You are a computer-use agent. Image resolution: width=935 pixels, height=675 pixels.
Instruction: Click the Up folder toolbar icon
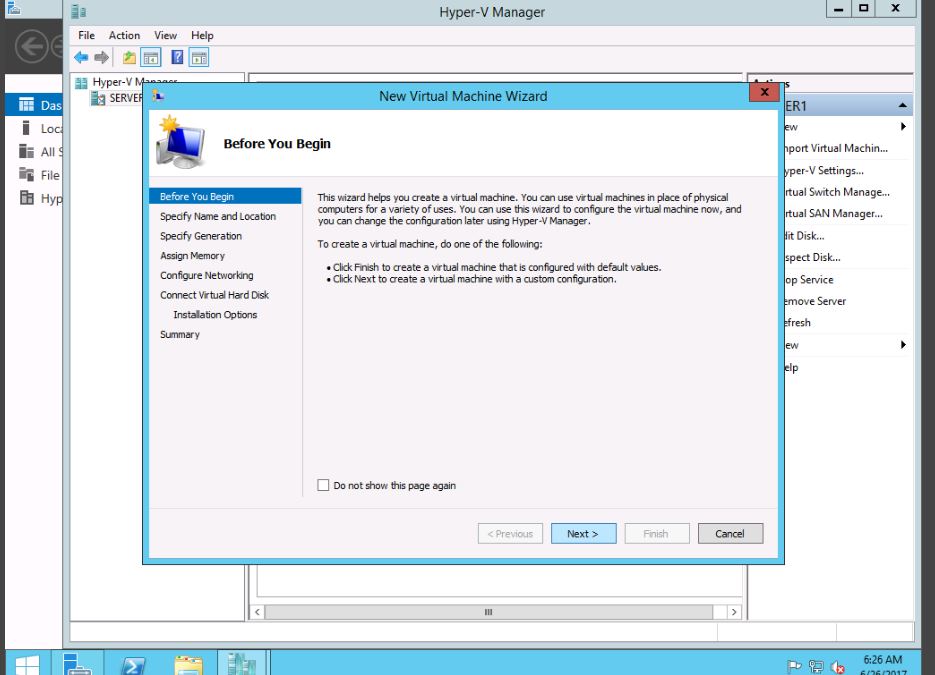[129, 58]
